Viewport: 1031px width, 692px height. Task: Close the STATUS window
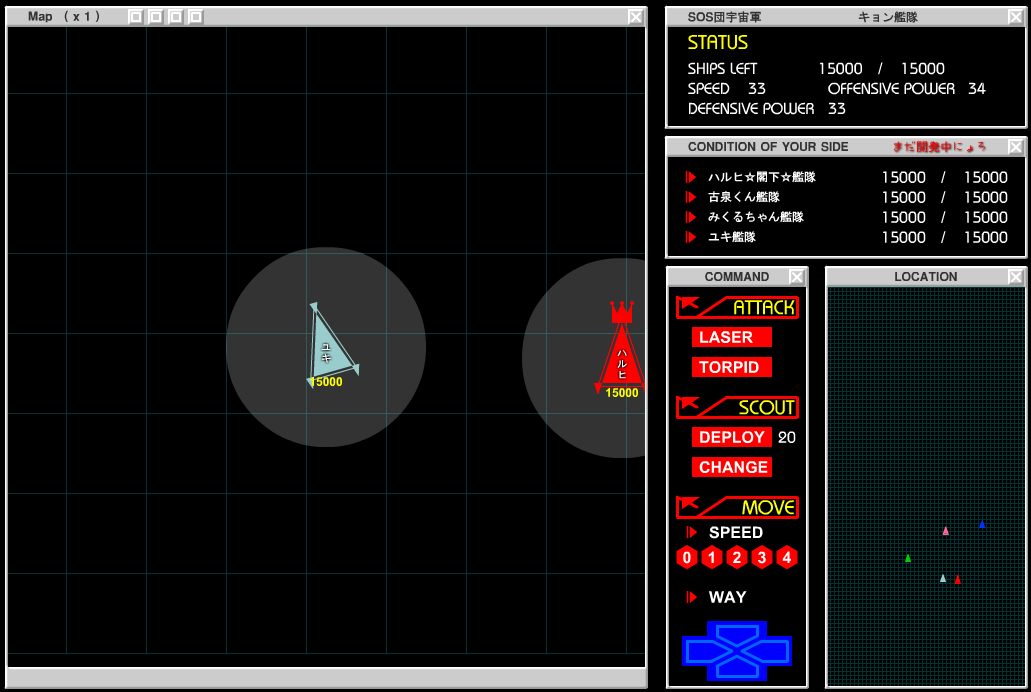1015,17
